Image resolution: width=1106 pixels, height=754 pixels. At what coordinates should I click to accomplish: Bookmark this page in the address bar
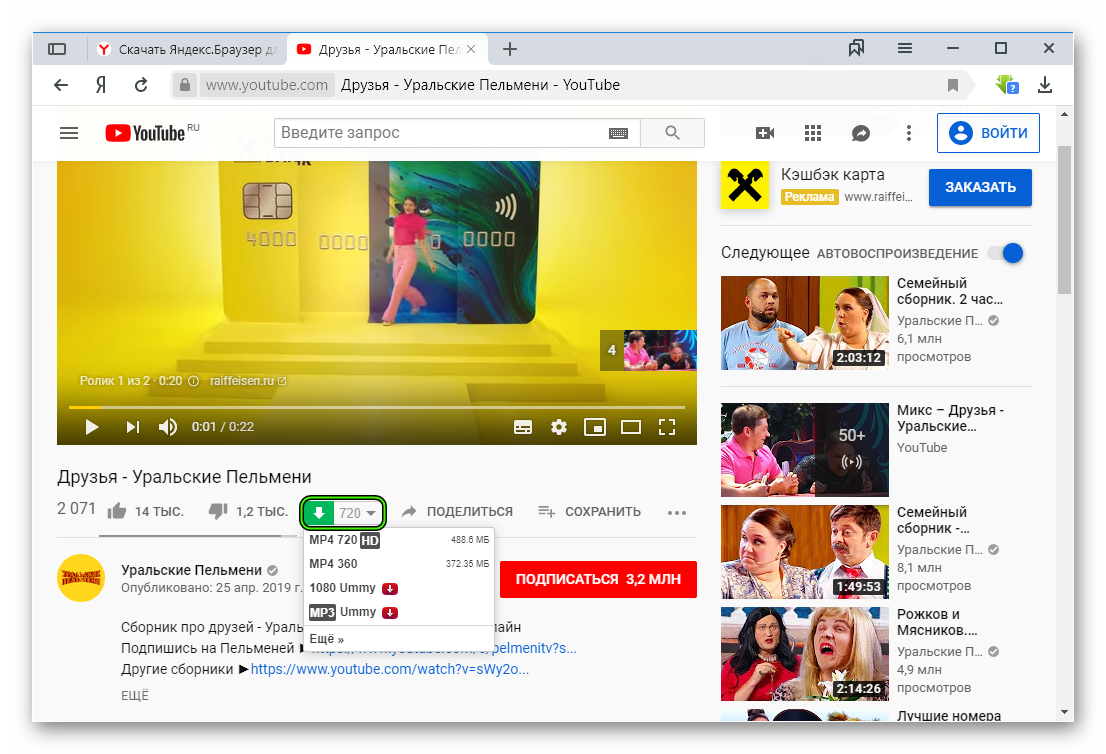pos(953,85)
